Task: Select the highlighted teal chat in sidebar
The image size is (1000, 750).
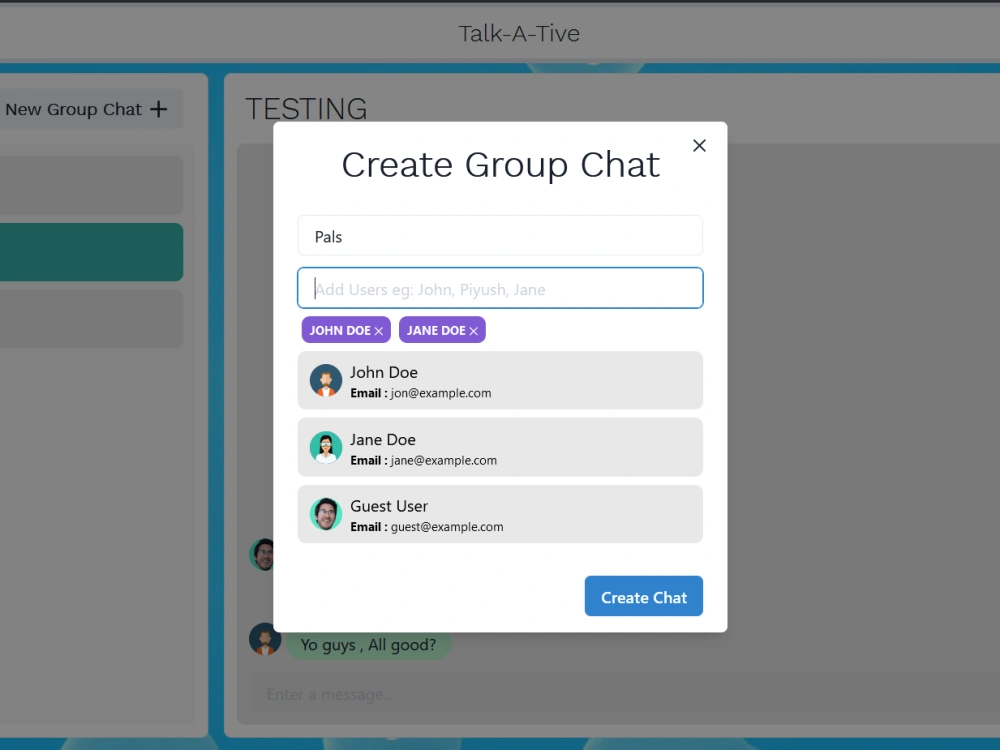Action: coord(91,252)
